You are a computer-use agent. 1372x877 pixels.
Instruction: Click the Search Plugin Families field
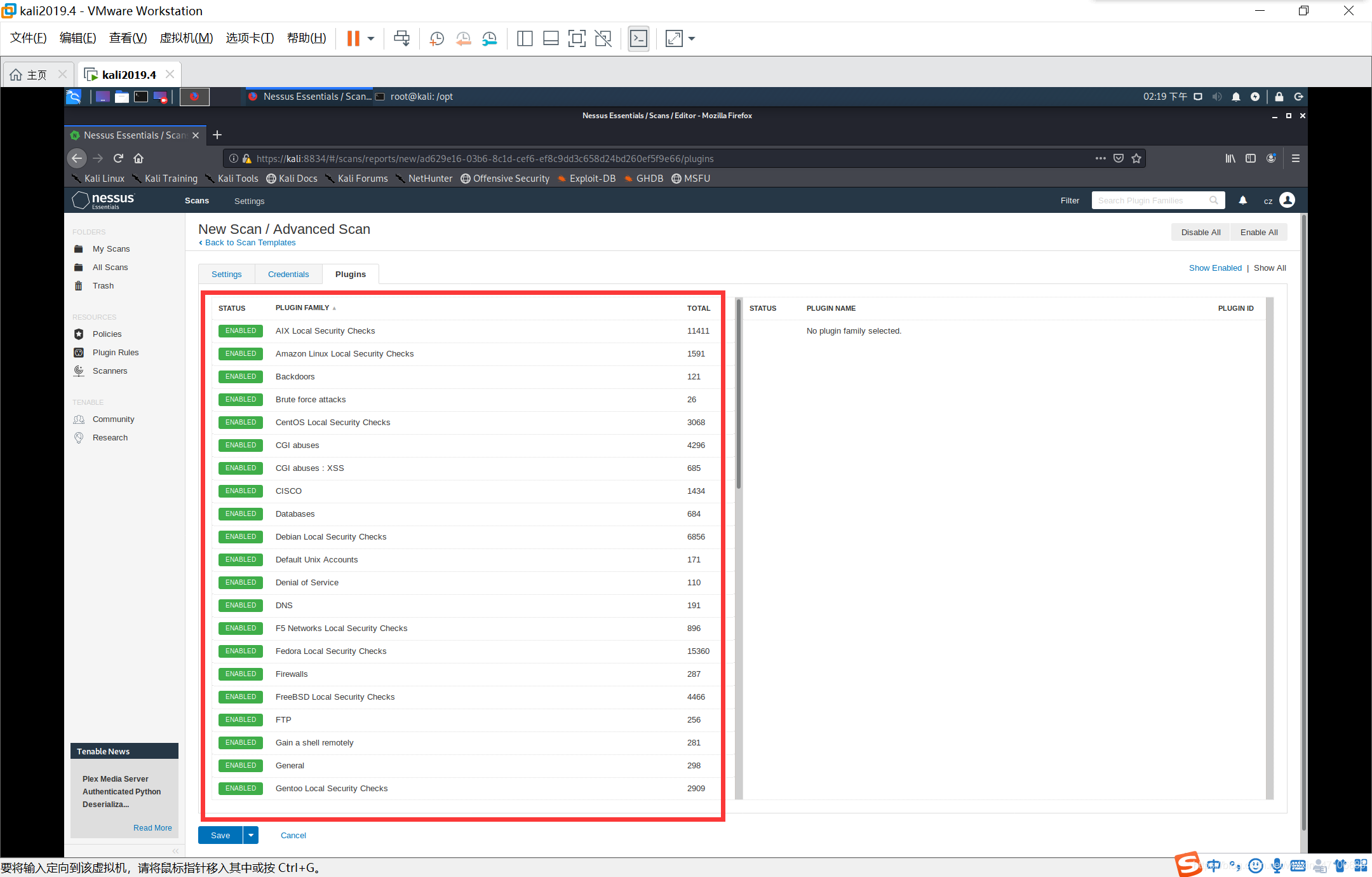pos(1151,200)
